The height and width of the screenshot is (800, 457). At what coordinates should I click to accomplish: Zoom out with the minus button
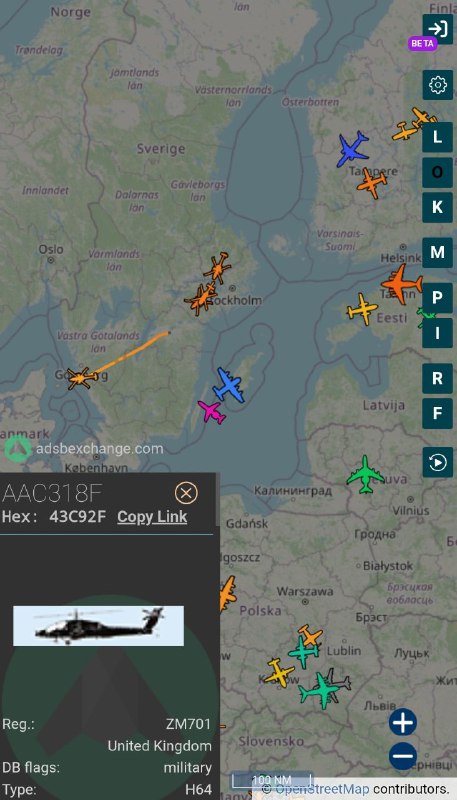[x=403, y=756]
